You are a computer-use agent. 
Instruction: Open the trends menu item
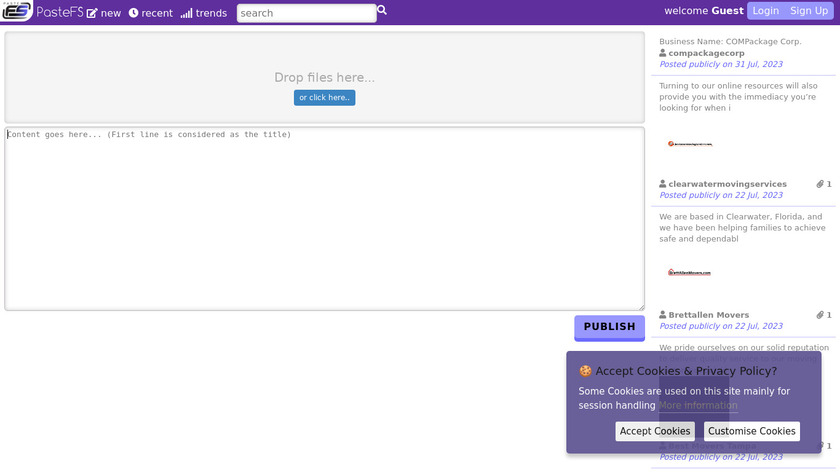204,13
